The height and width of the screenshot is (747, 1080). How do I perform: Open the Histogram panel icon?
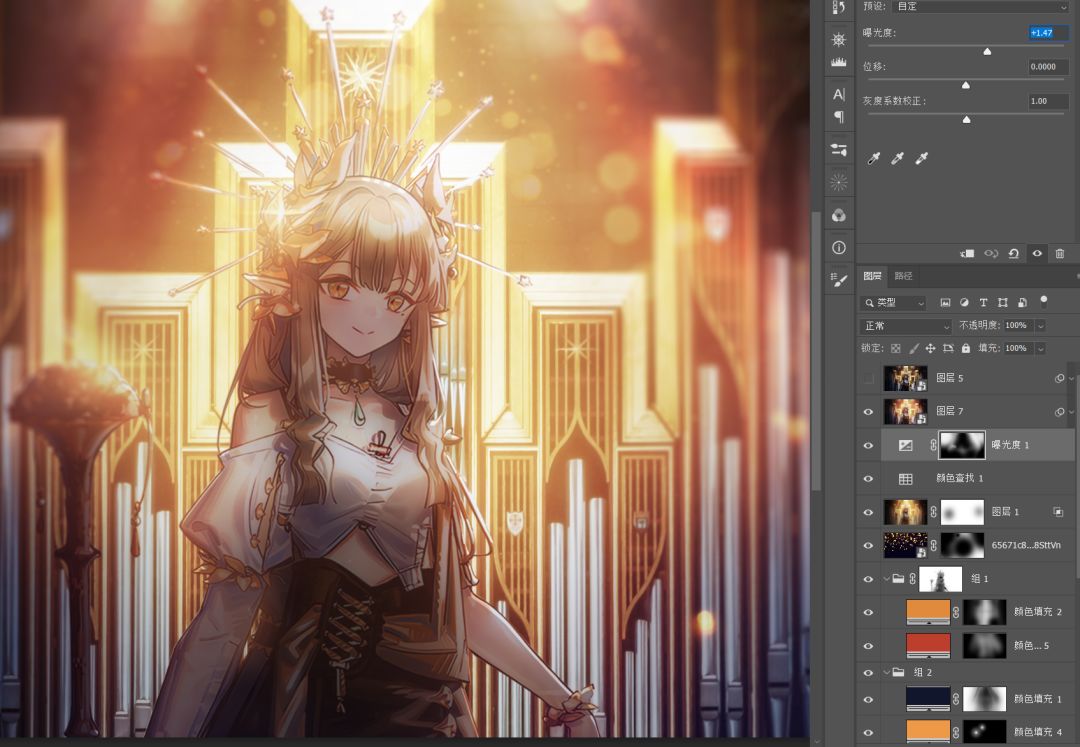click(838, 63)
